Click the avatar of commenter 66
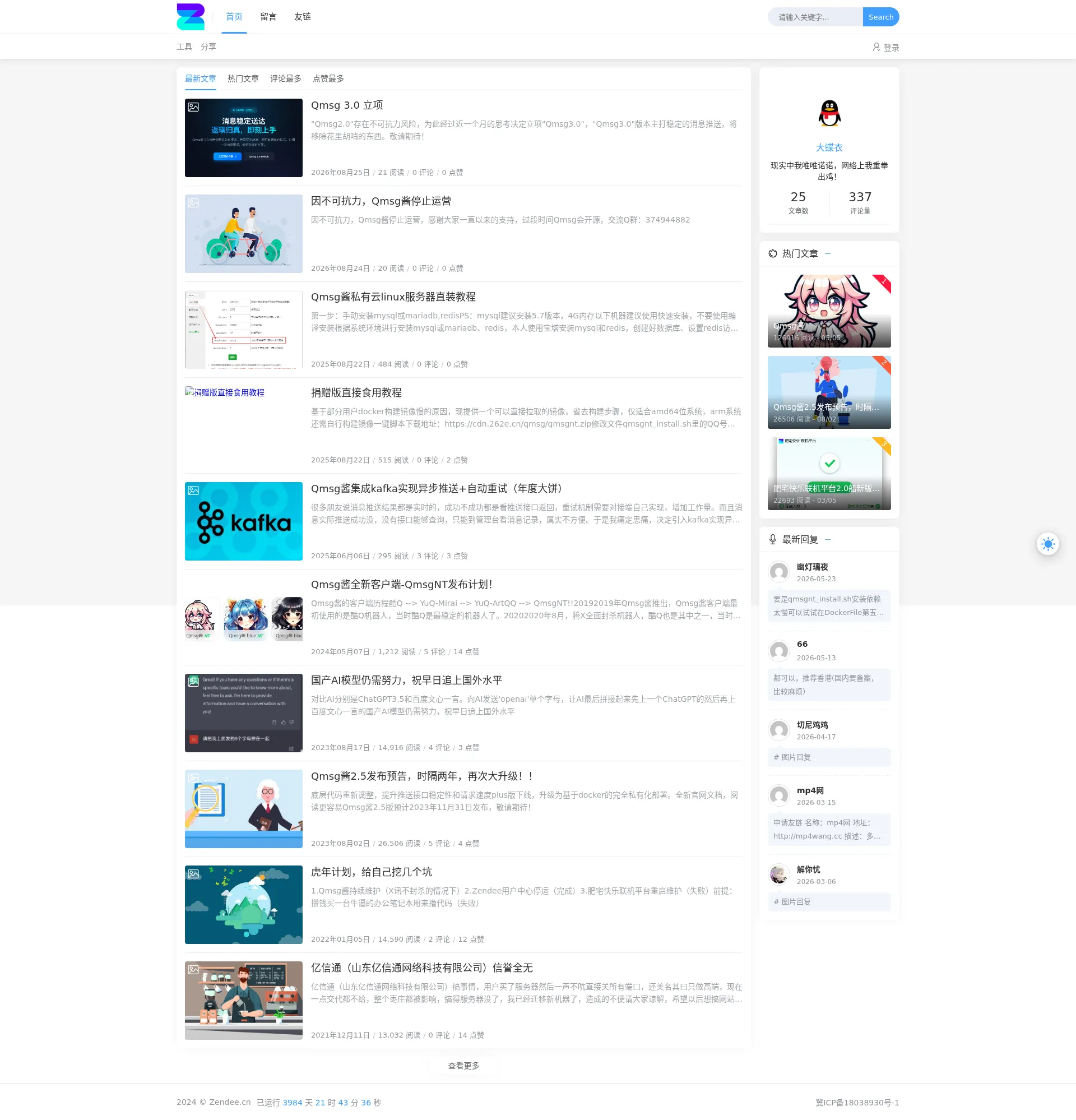 779,650
